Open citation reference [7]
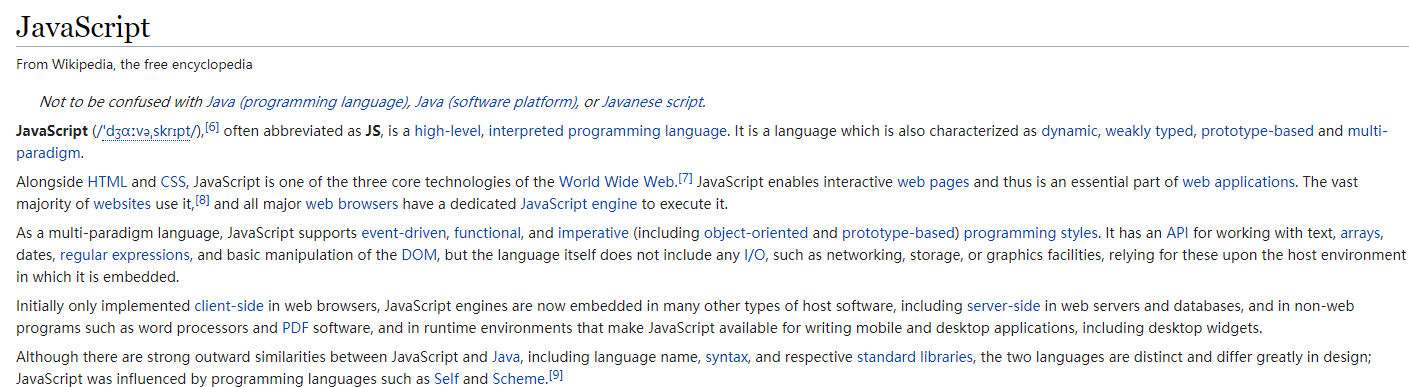 point(685,179)
